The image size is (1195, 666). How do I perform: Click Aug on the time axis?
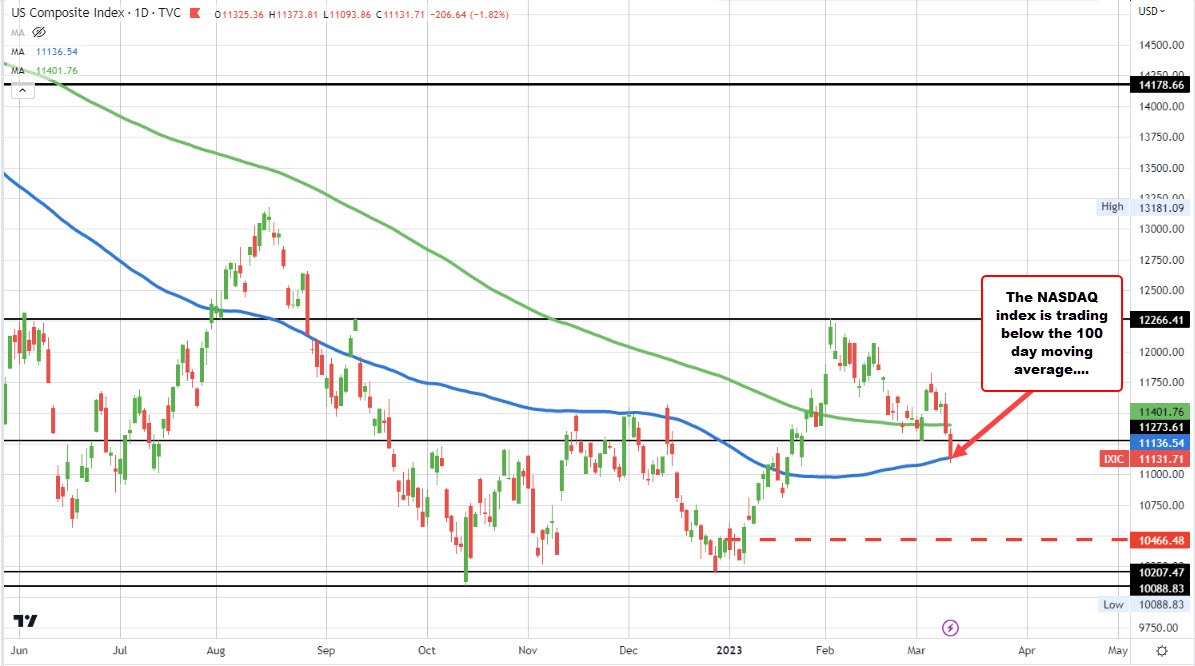click(216, 650)
